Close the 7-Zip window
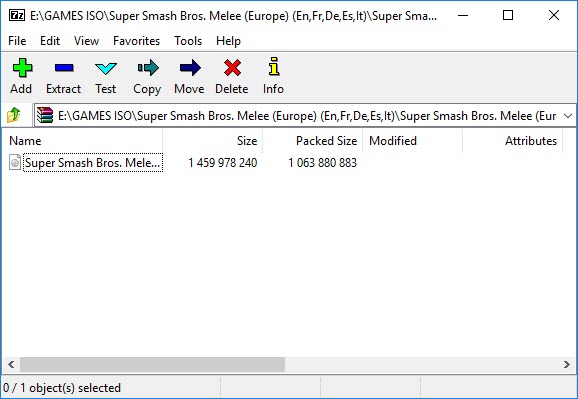Image resolution: width=578 pixels, height=399 pixels. [554, 15]
